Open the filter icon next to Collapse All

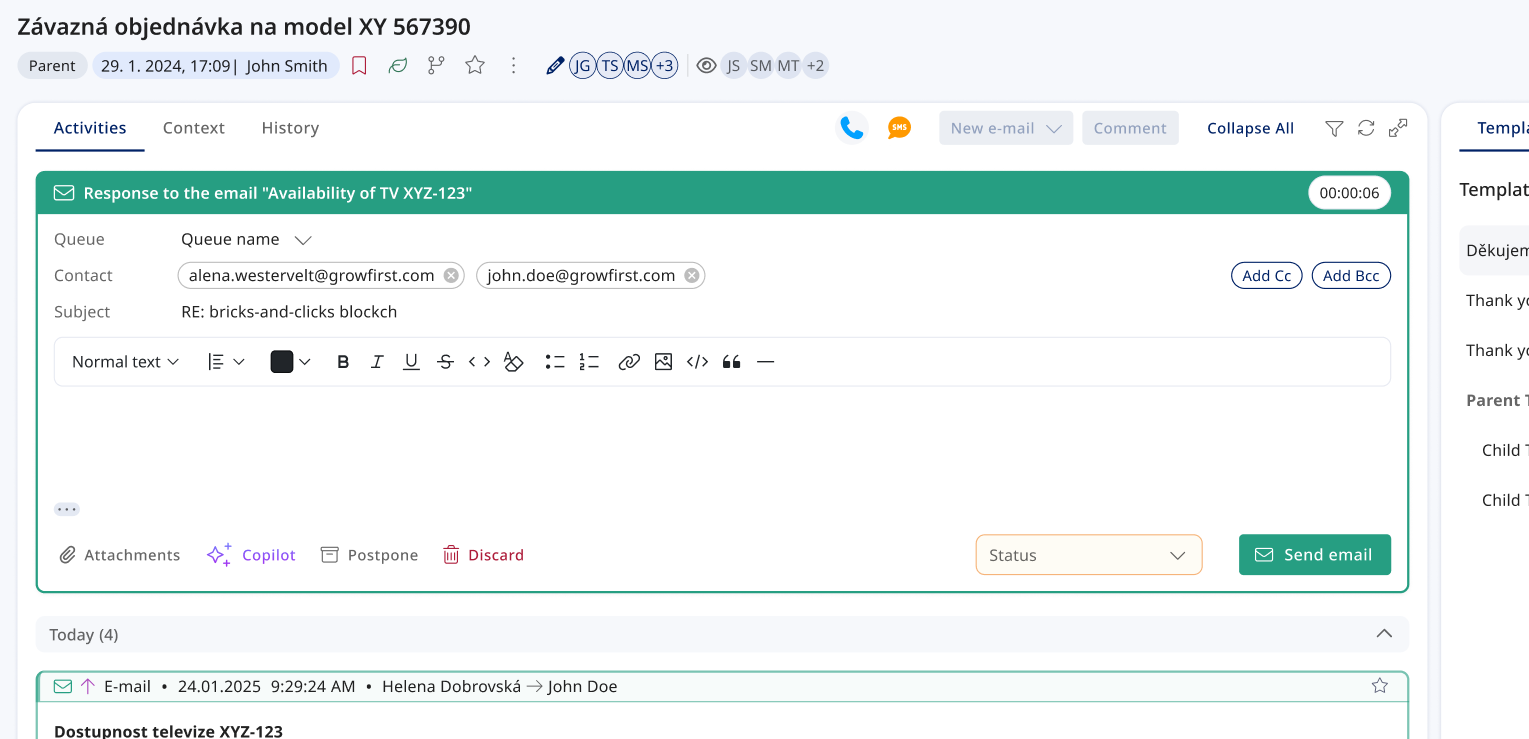pyautogui.click(x=1334, y=128)
